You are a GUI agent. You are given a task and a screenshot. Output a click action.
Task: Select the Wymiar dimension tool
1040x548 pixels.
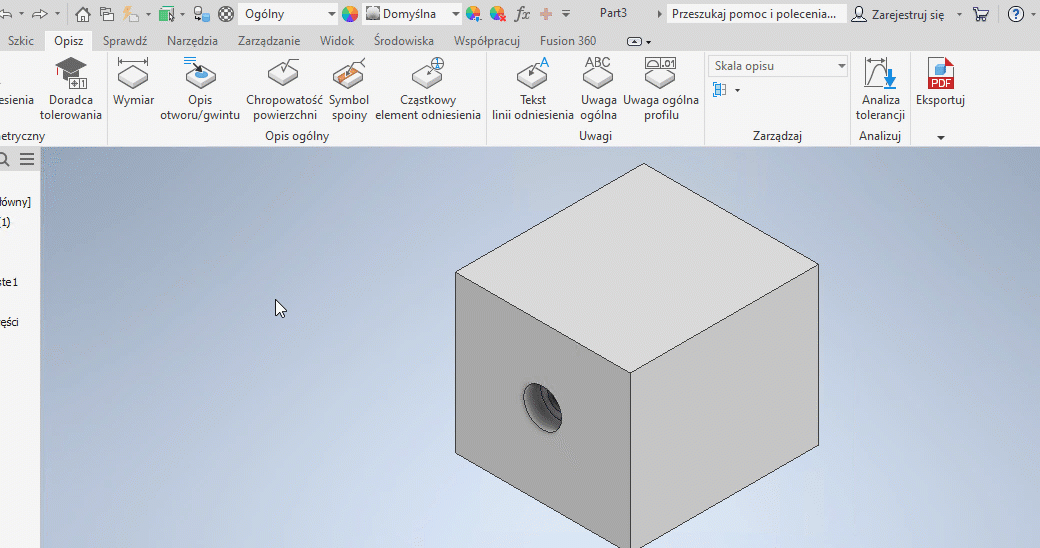133,82
